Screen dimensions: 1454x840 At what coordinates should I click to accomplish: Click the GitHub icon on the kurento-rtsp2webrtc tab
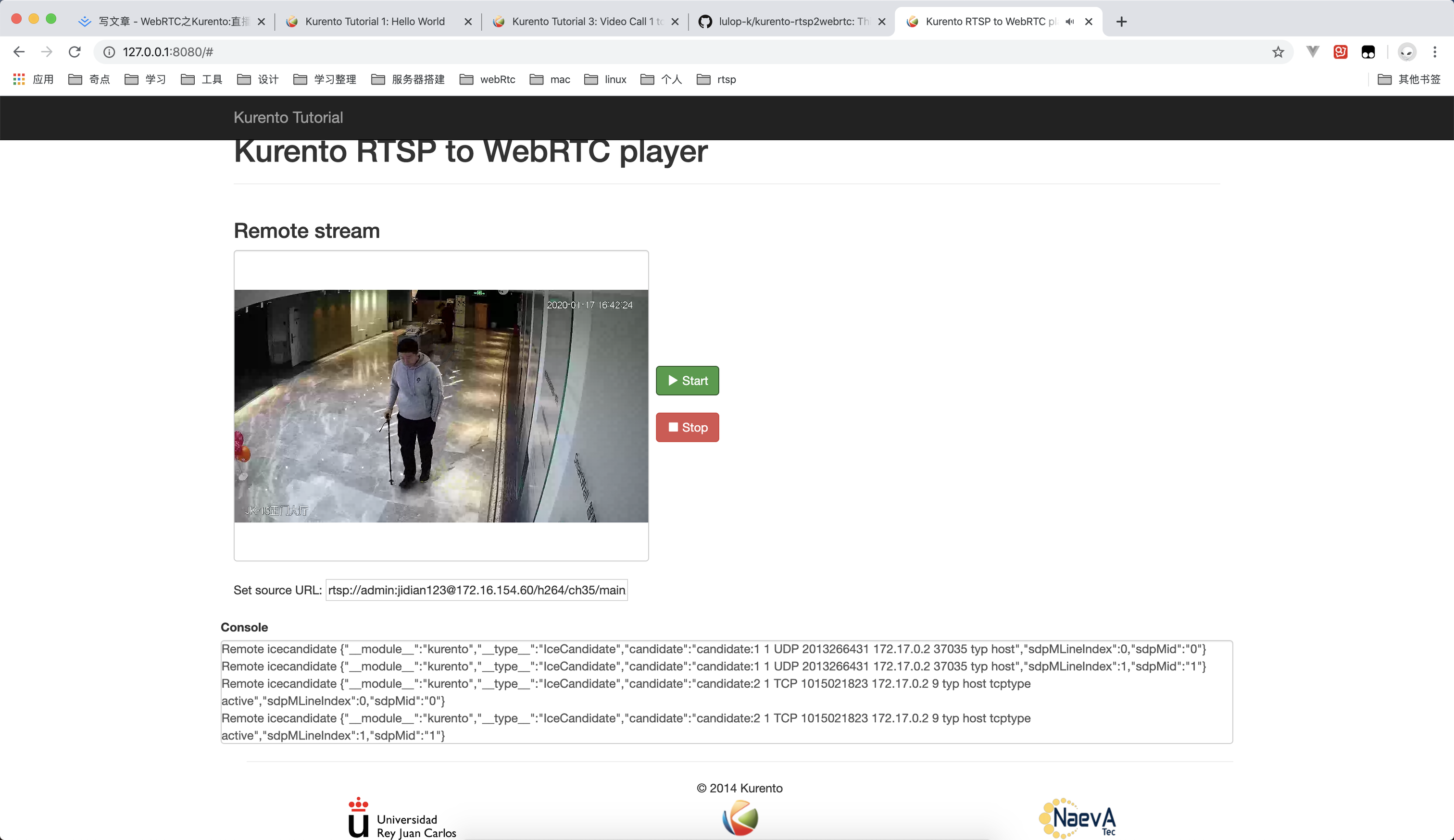pyautogui.click(x=705, y=22)
